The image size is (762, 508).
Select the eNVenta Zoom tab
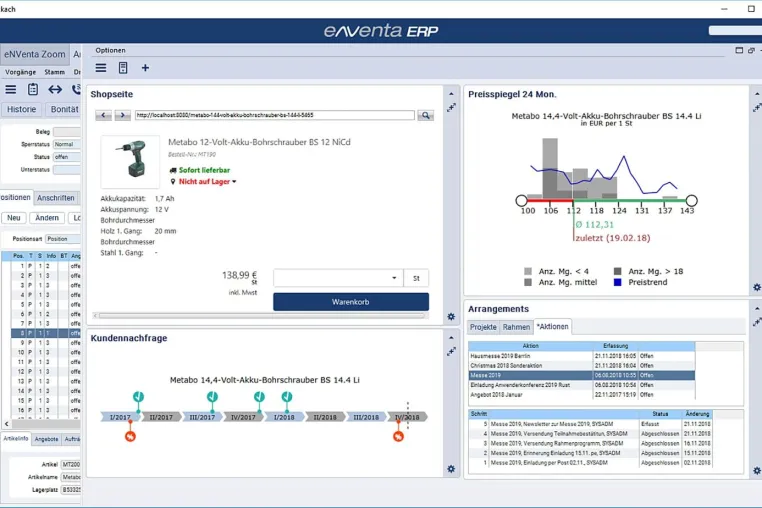(35, 54)
